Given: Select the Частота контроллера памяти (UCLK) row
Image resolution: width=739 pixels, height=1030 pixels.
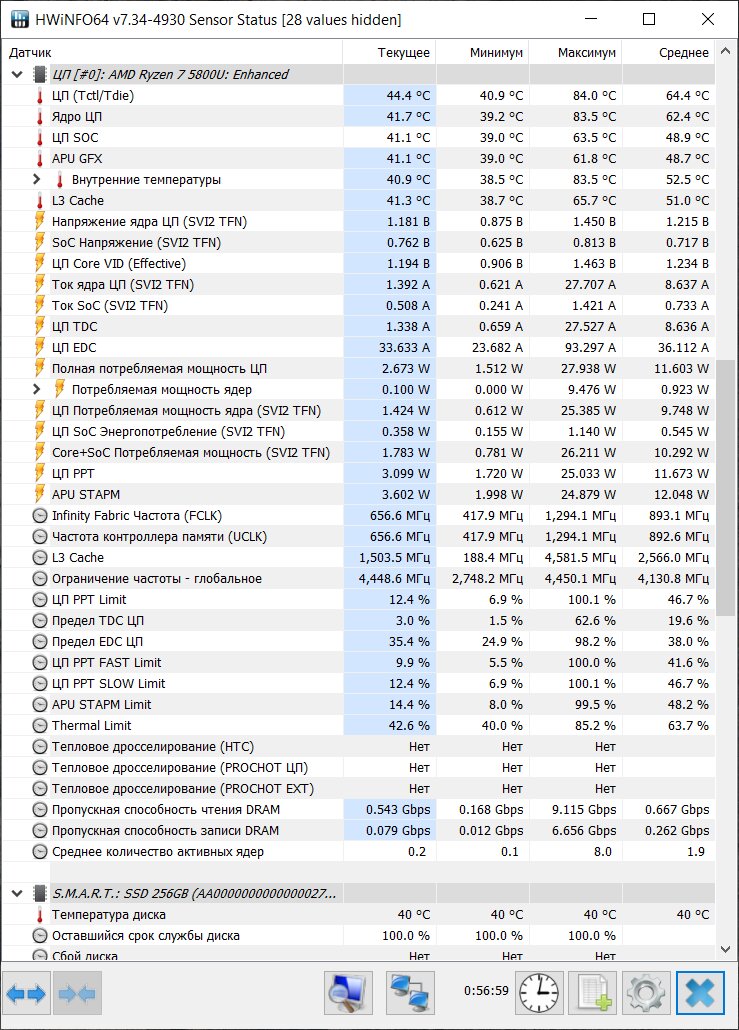Looking at the screenshot, I should (359, 537).
